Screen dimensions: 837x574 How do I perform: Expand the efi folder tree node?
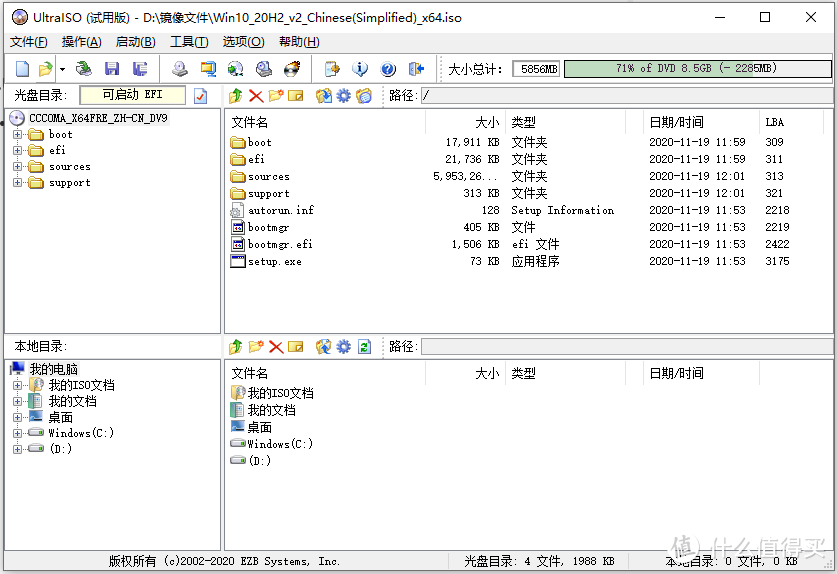[18, 151]
